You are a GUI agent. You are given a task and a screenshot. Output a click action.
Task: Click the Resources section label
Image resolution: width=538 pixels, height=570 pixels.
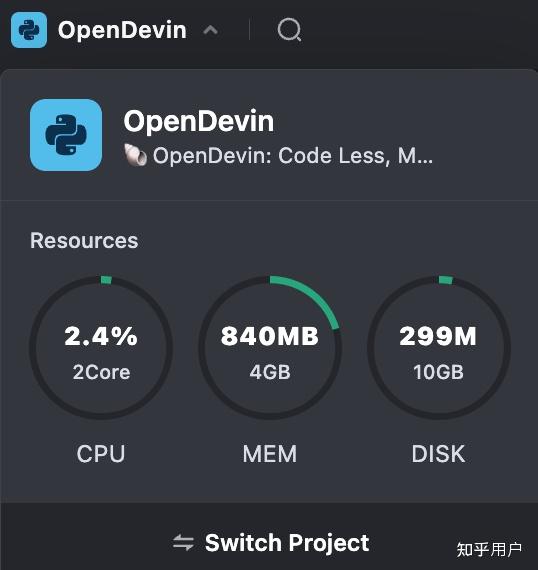(x=84, y=241)
